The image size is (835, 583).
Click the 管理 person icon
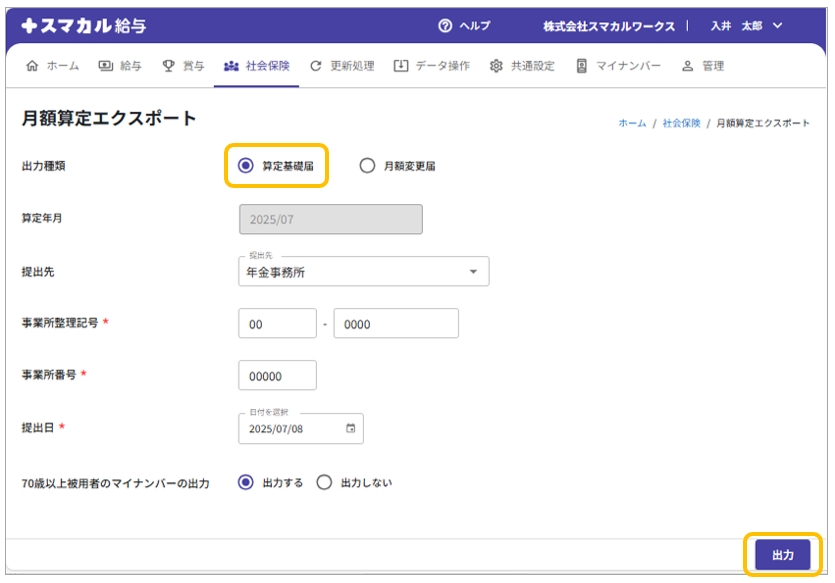687,66
